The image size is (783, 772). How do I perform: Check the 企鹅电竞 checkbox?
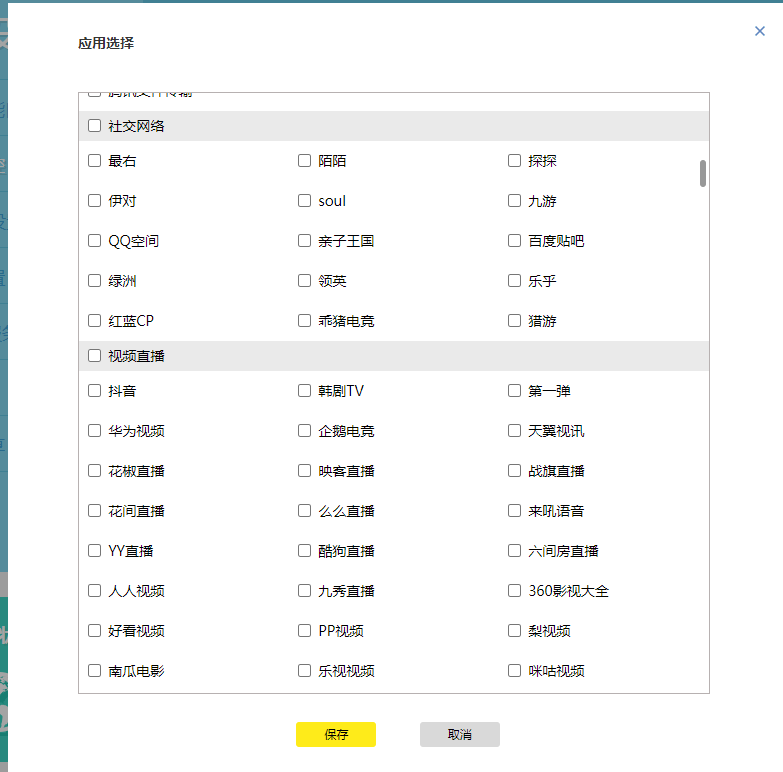coord(304,430)
